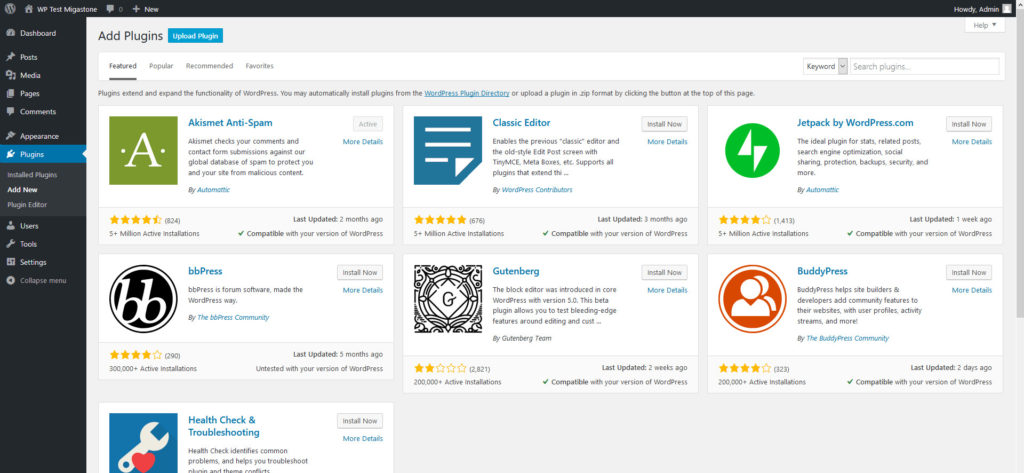Open The BuddyPress Community author link

[x=848, y=338]
